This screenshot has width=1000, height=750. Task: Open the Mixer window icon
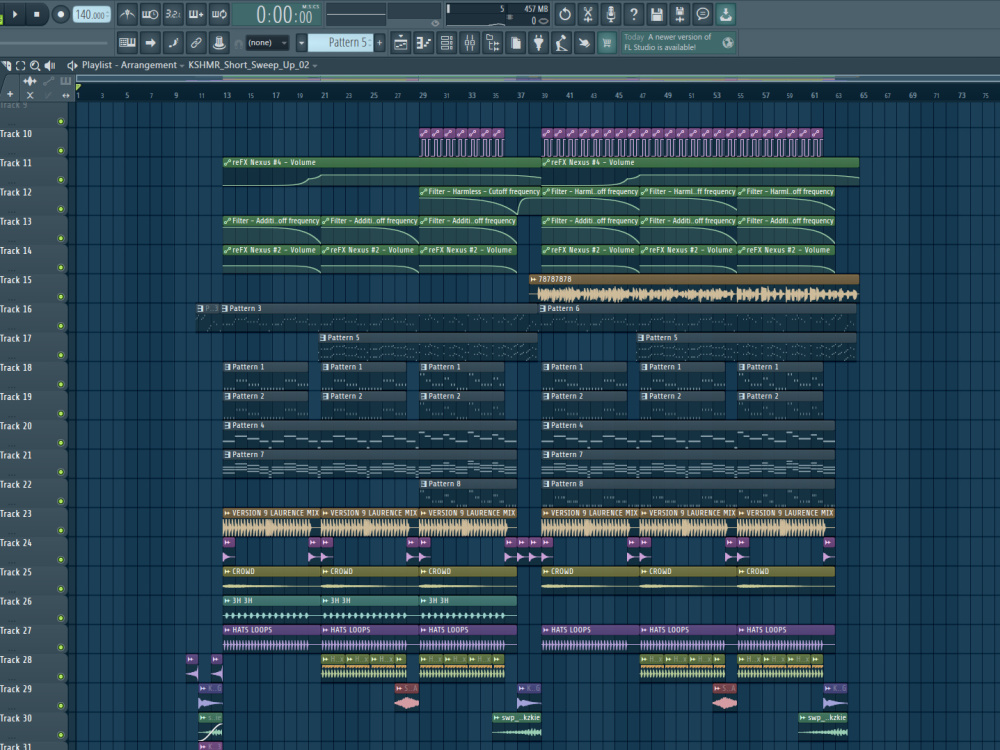[x=469, y=43]
